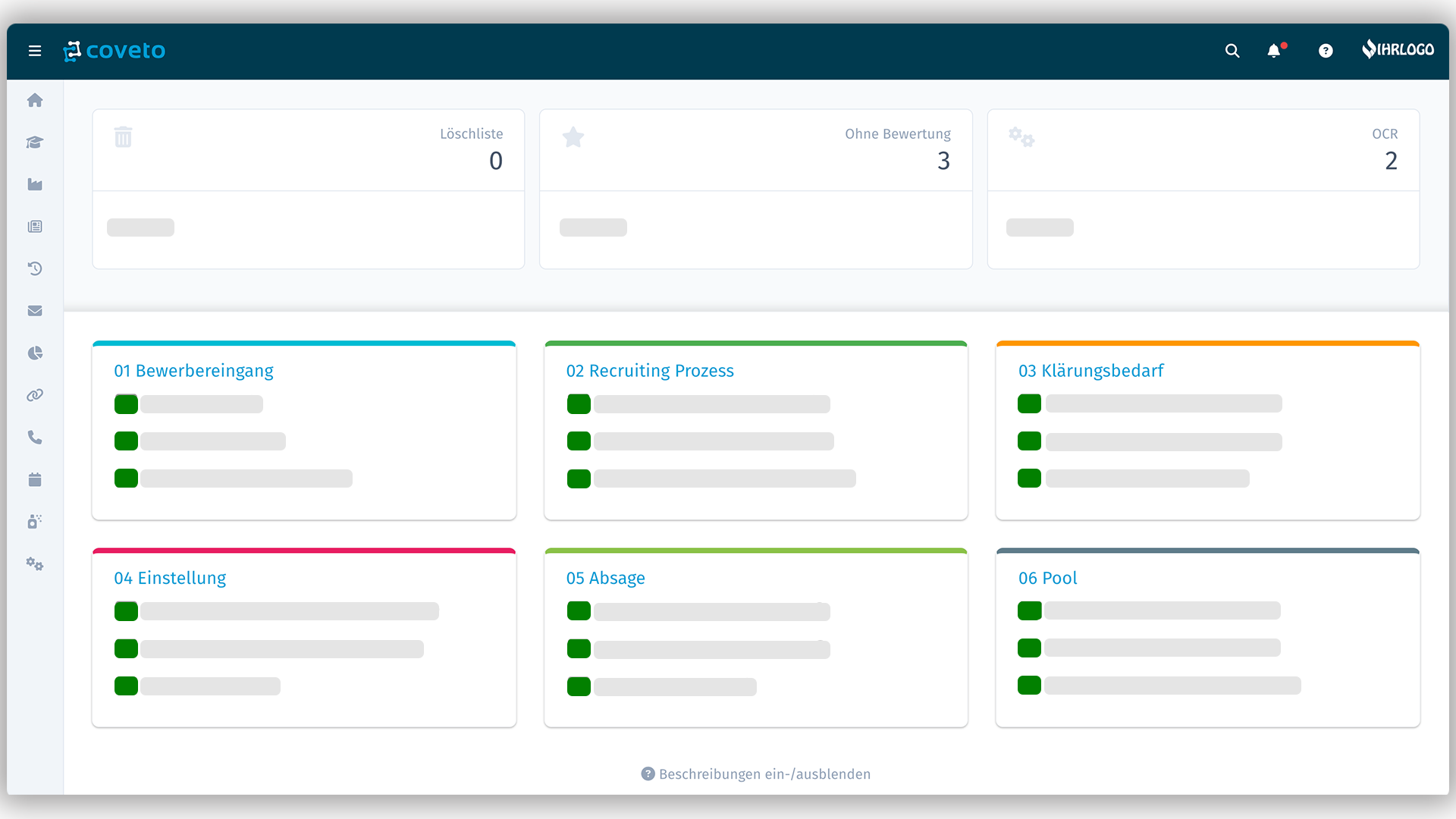
Task: Open the notifications bell with red badge
Action: (1274, 50)
